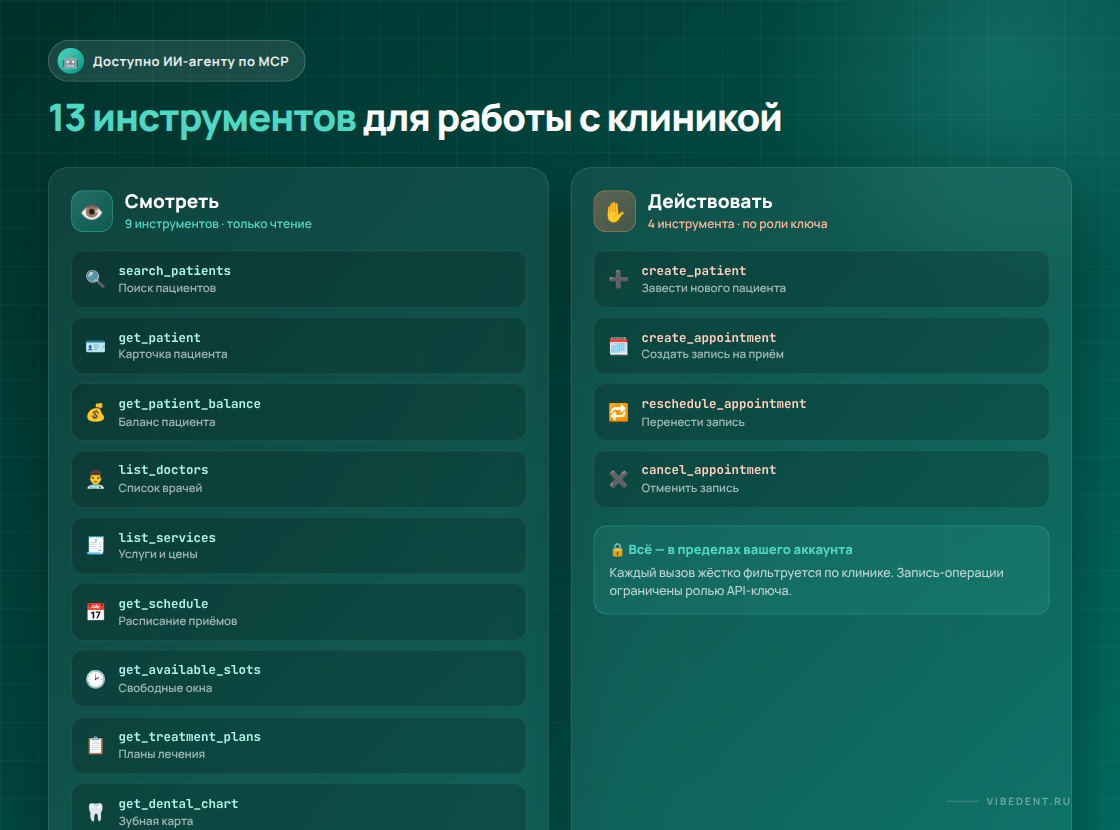This screenshot has height=830, width=1120.
Task: Select the get_treatment_plans tool name
Action: pos(189,736)
